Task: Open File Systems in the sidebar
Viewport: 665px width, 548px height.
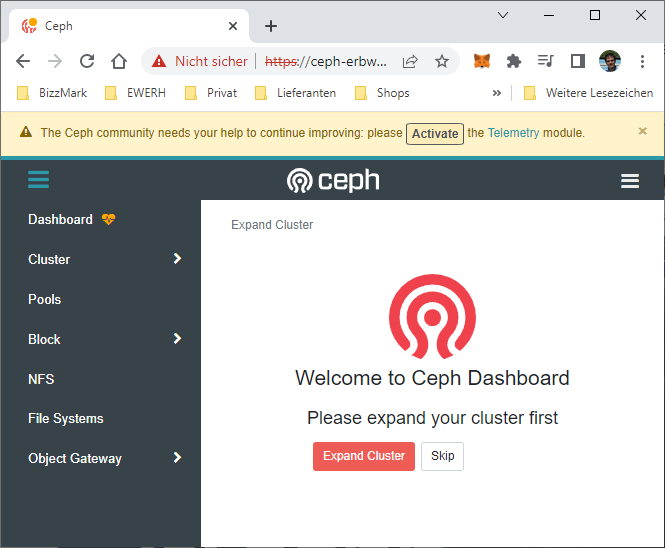Action: click(66, 418)
